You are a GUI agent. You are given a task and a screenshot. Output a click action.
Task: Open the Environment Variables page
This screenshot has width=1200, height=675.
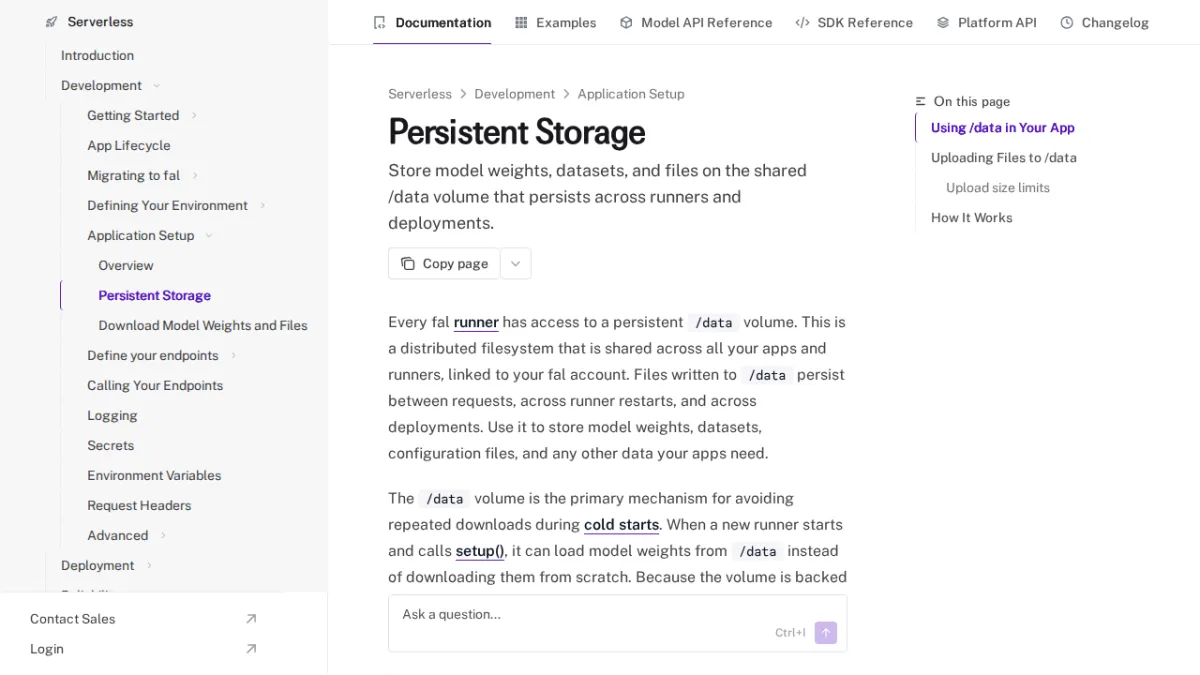[154, 476]
